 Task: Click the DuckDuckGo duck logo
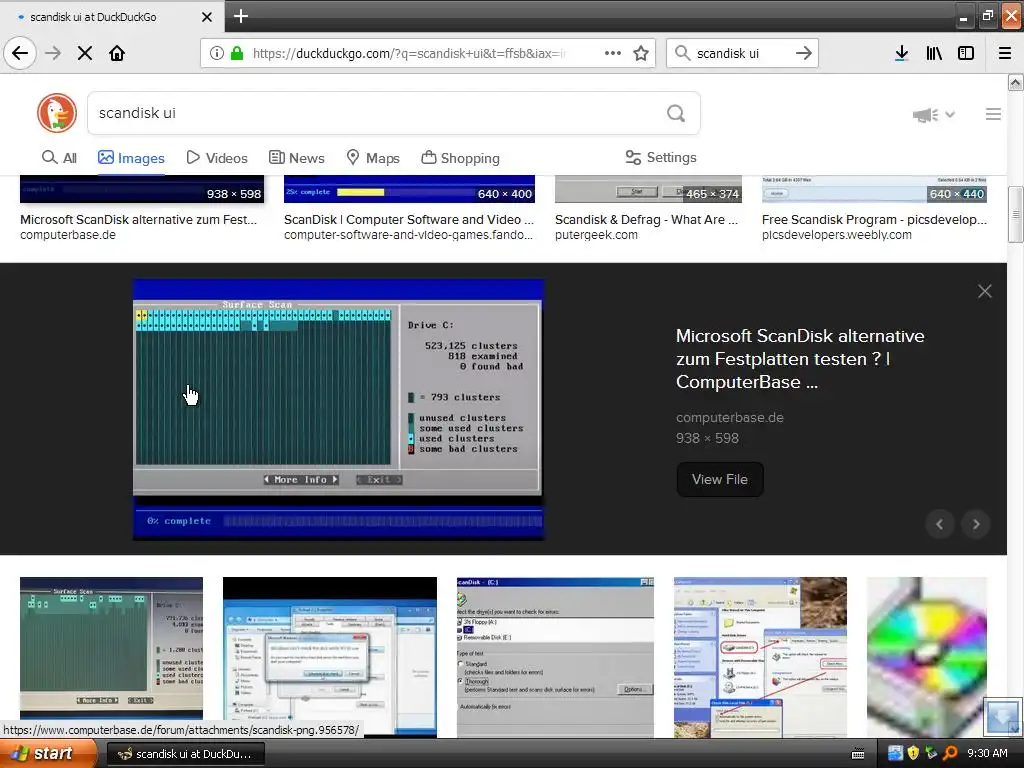[x=57, y=113]
